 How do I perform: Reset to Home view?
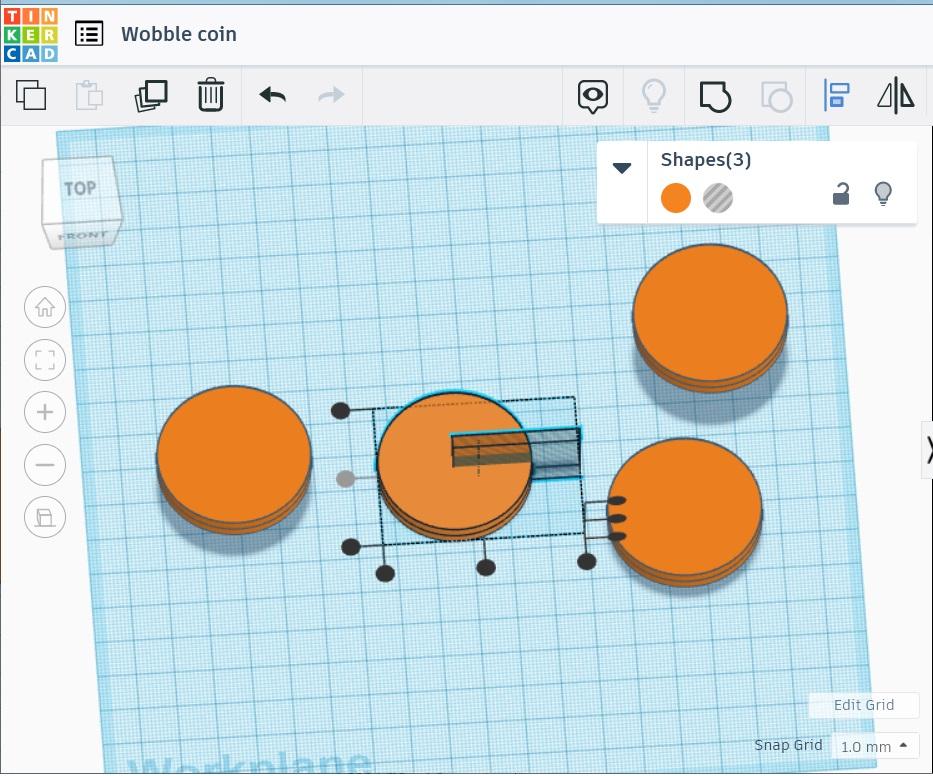45,307
